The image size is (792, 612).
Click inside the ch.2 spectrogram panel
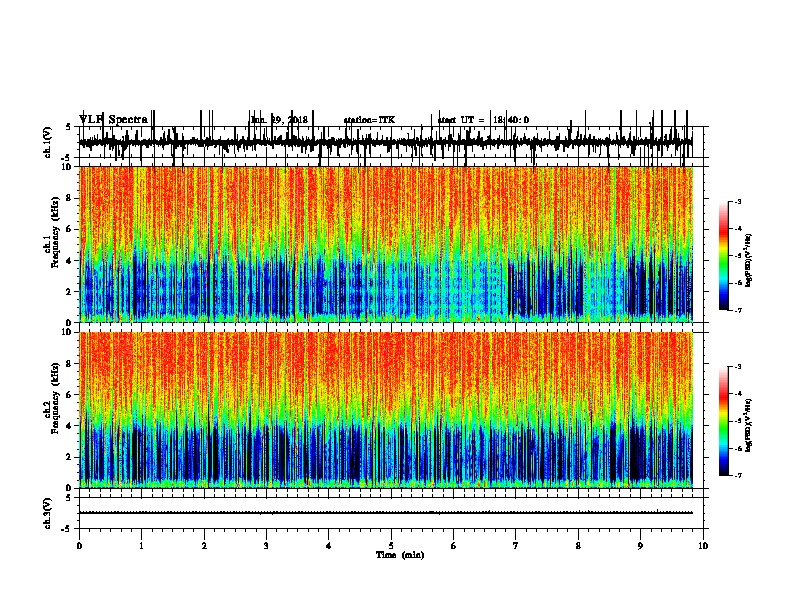(386, 410)
